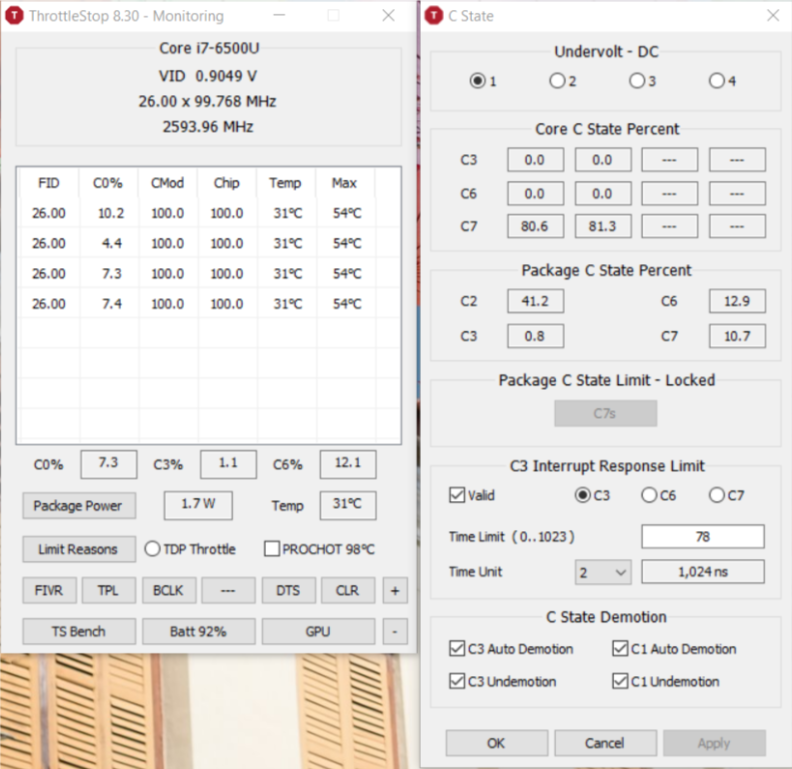This screenshot has width=792, height=769.
Task: Enable the PROCHOT 98°C checkbox
Action: pyautogui.click(x=272, y=549)
